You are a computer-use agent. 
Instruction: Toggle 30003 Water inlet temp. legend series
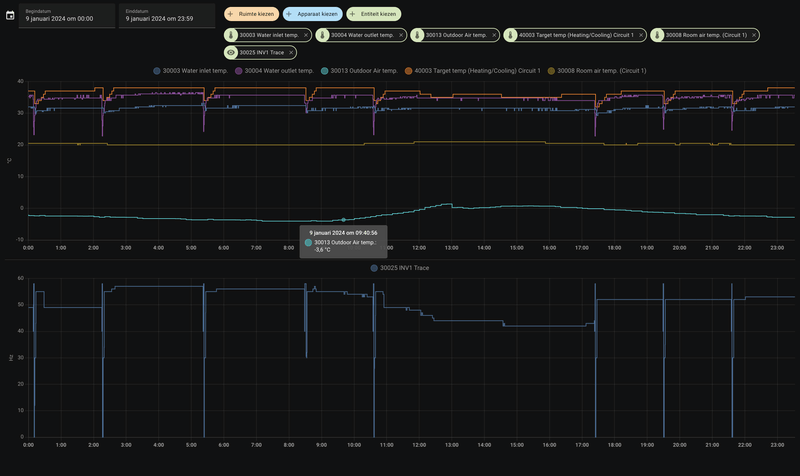(x=190, y=71)
